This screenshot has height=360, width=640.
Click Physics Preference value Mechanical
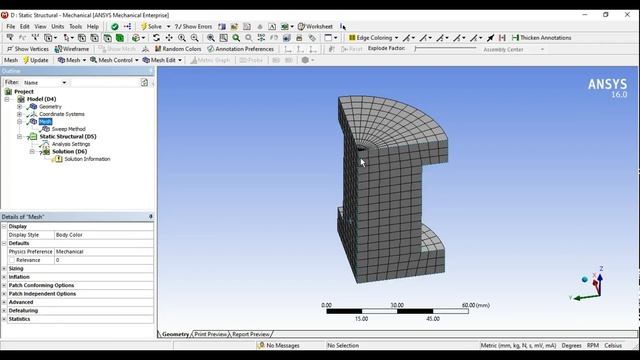tap(104, 251)
